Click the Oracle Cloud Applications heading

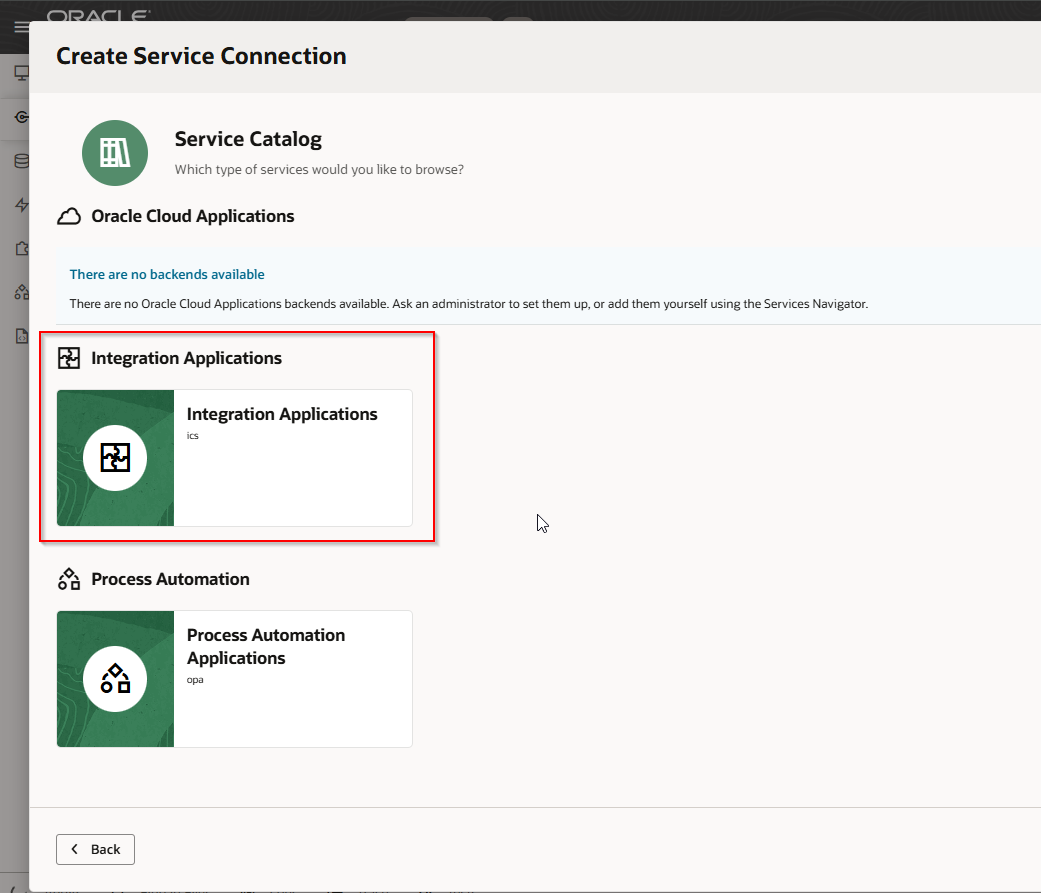(x=193, y=216)
